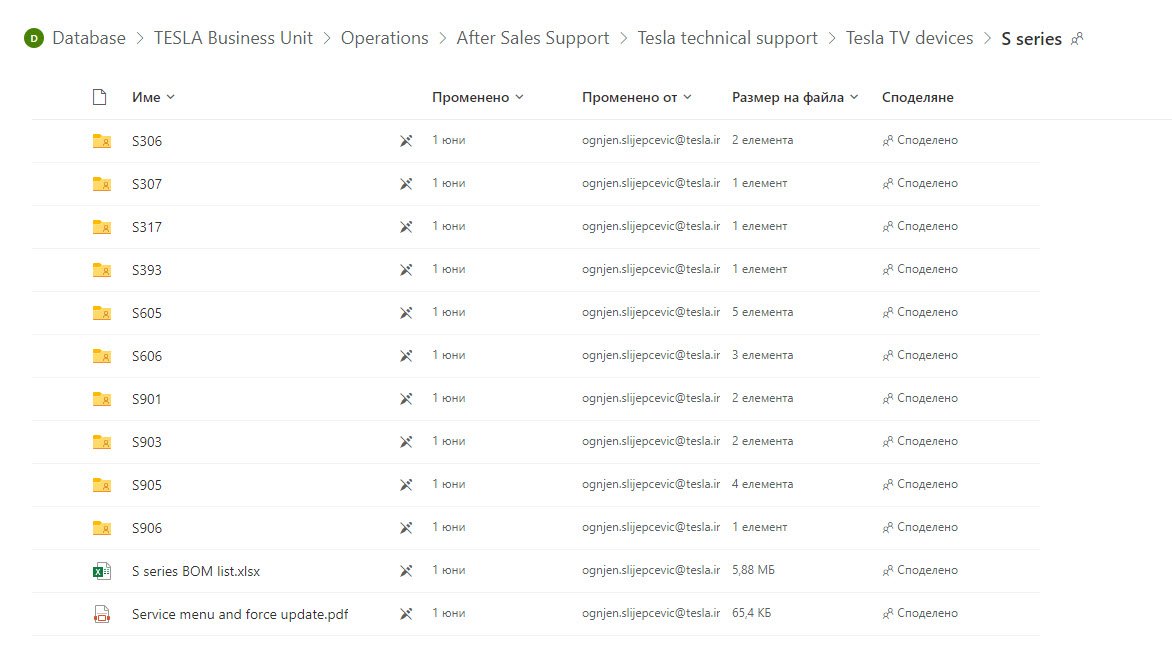Click the file type column header icon
Screen dimensions: 1172x646
pyautogui.click(x=99, y=97)
